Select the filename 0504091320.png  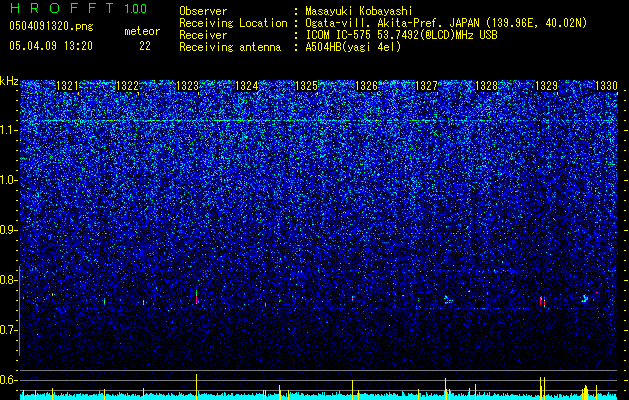(x=51, y=26)
